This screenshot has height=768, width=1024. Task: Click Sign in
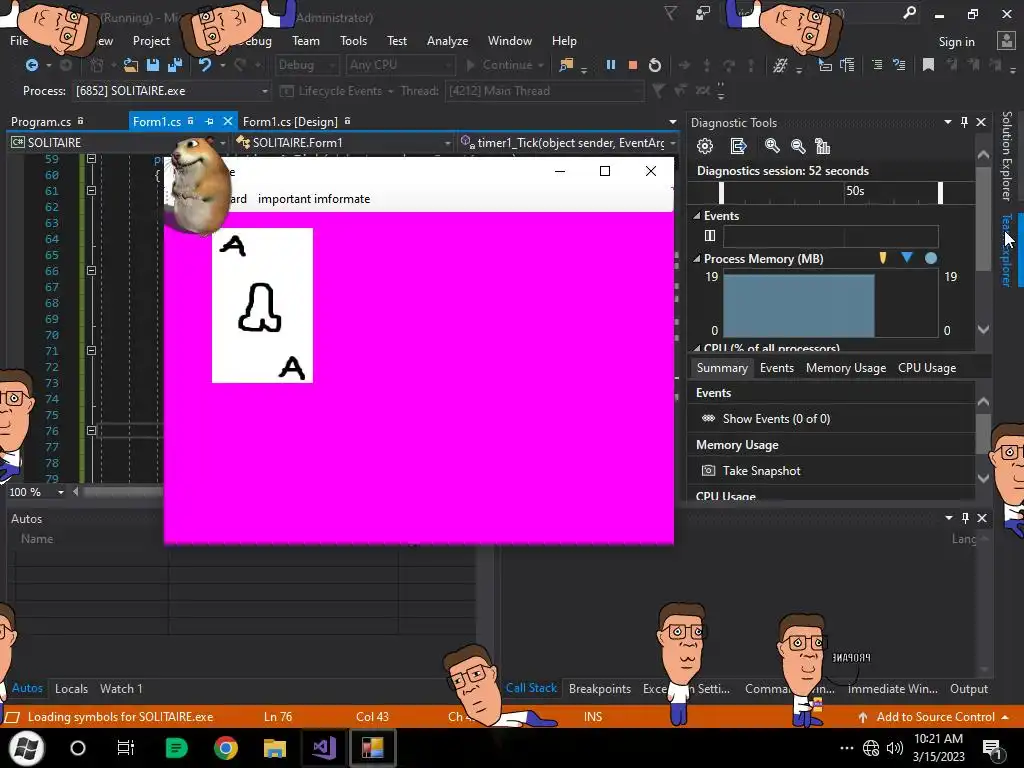[x=956, y=42]
